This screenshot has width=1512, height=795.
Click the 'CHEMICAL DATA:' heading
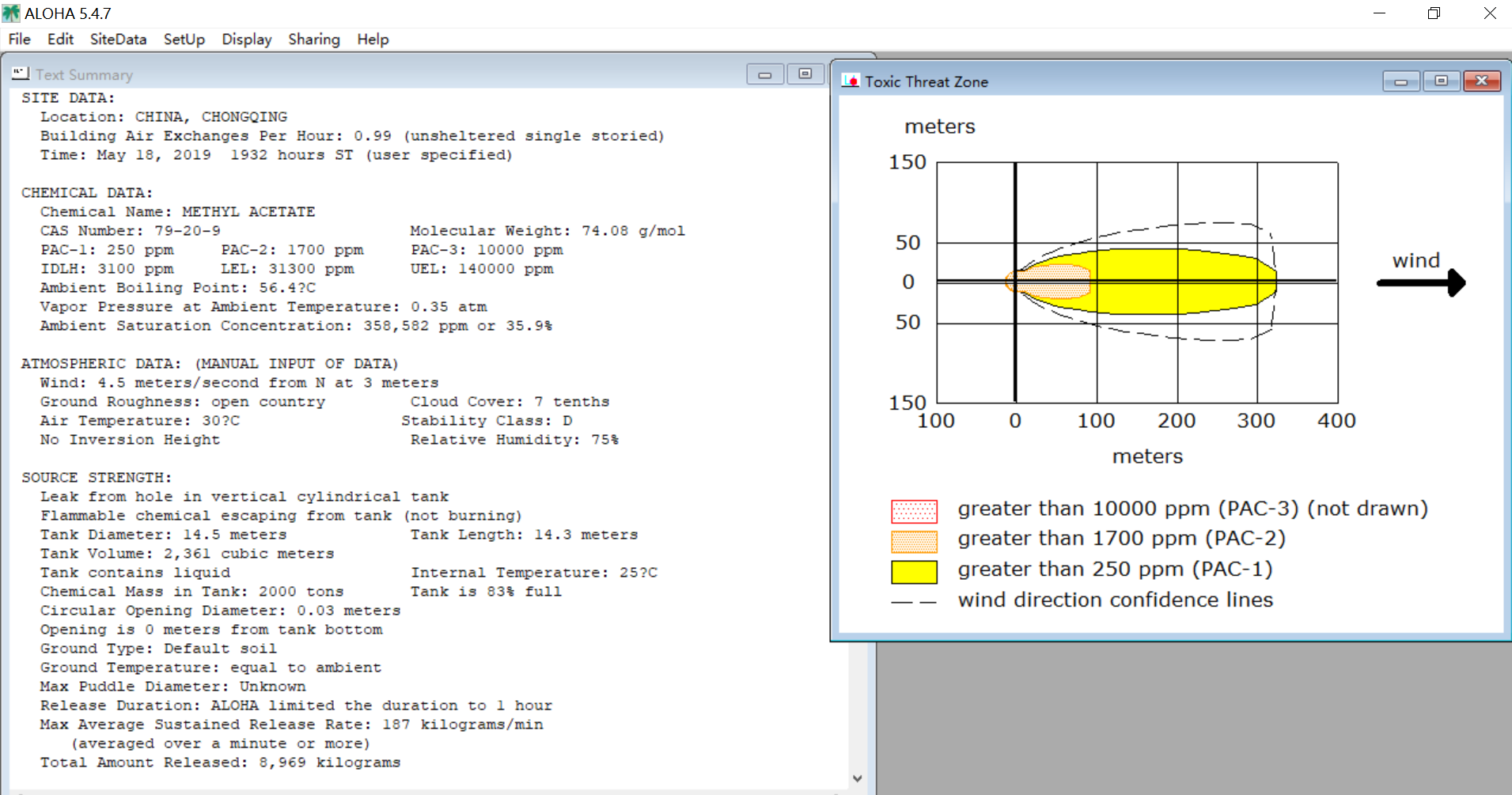[87, 193]
